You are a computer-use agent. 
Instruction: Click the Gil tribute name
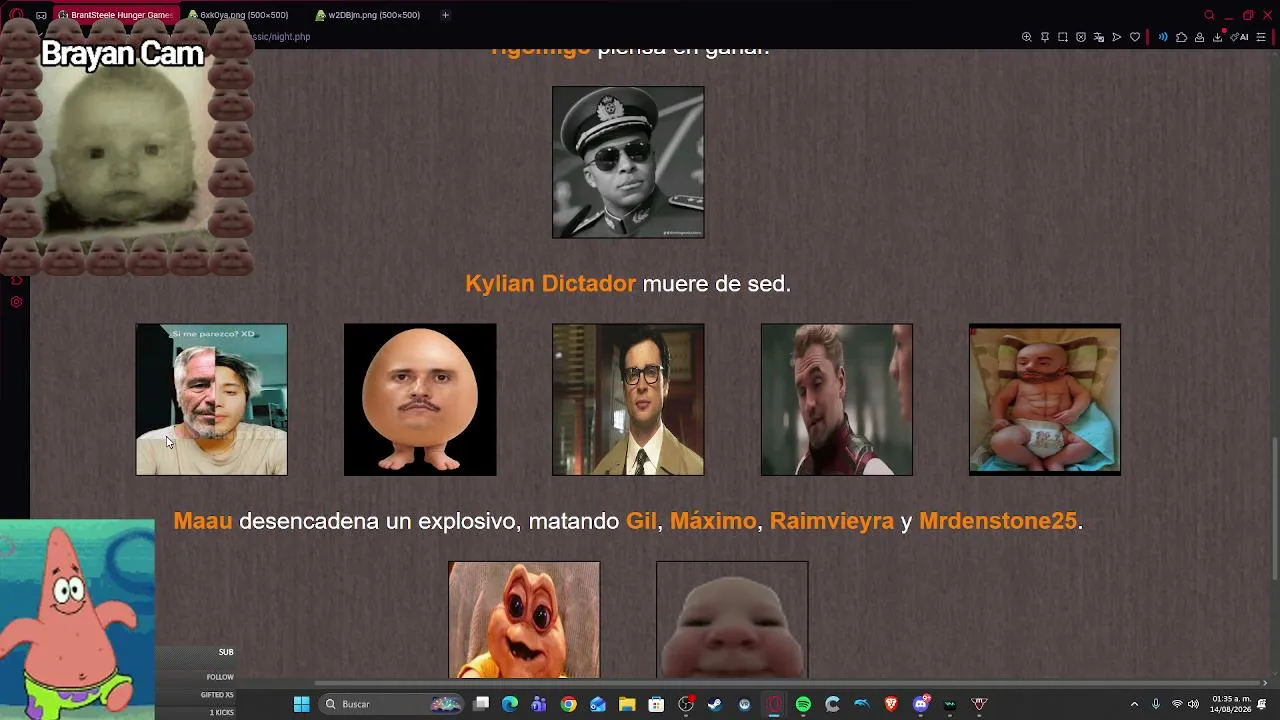pyautogui.click(x=642, y=521)
